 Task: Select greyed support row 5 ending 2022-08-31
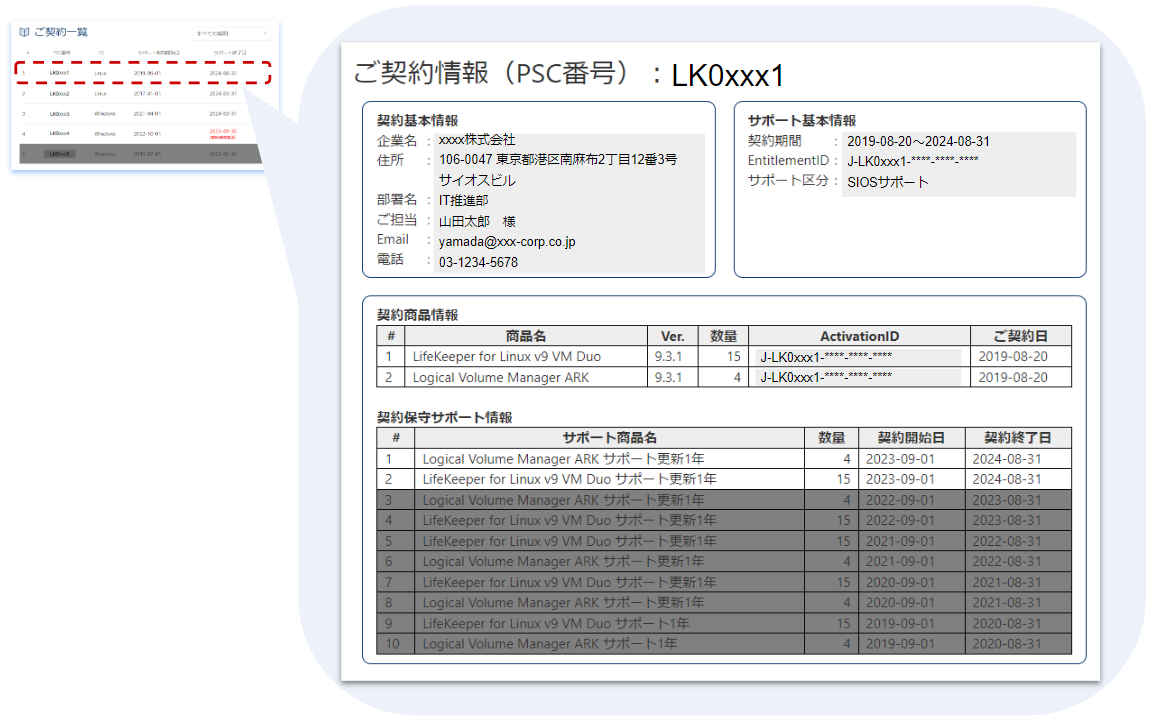(724, 541)
